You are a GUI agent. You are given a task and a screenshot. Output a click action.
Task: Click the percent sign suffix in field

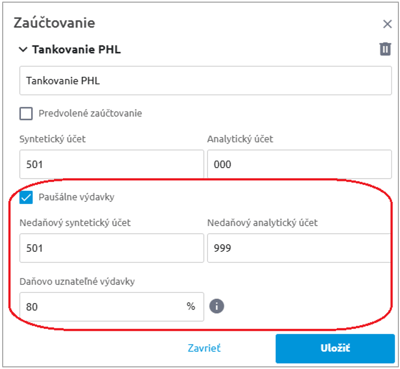[191, 306]
